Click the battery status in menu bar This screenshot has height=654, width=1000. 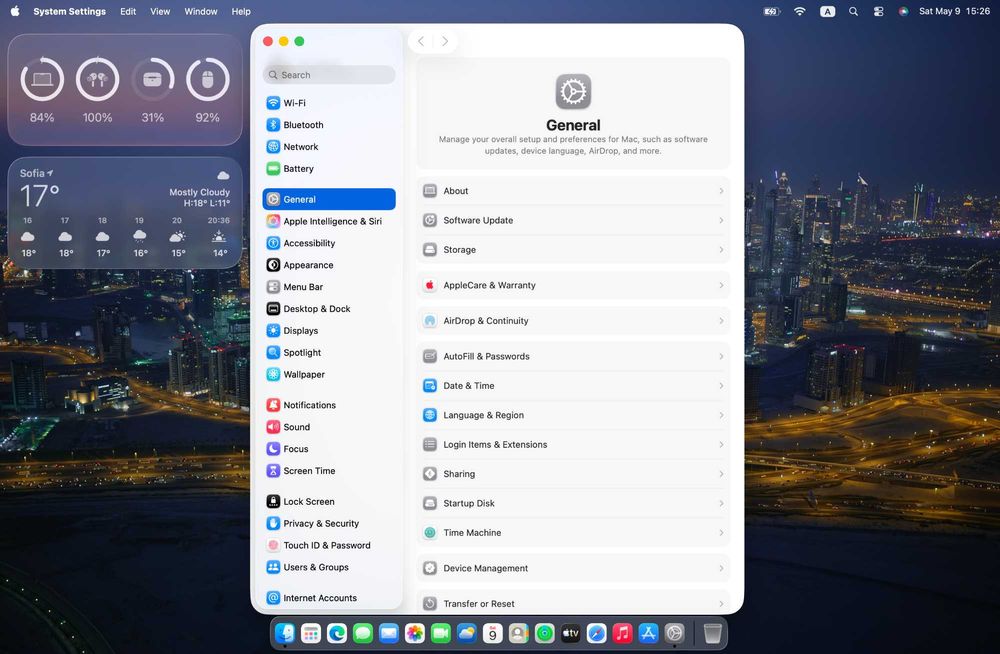[772, 11]
